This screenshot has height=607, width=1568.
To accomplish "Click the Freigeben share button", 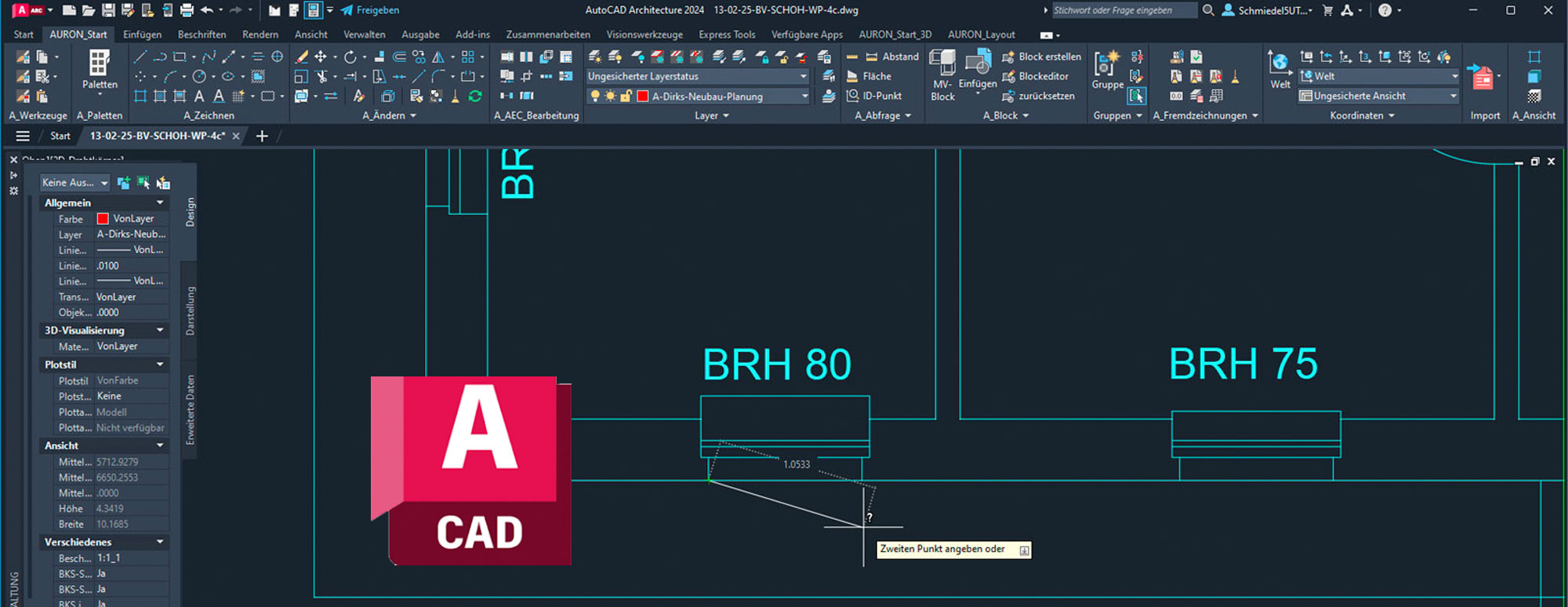I will [370, 10].
